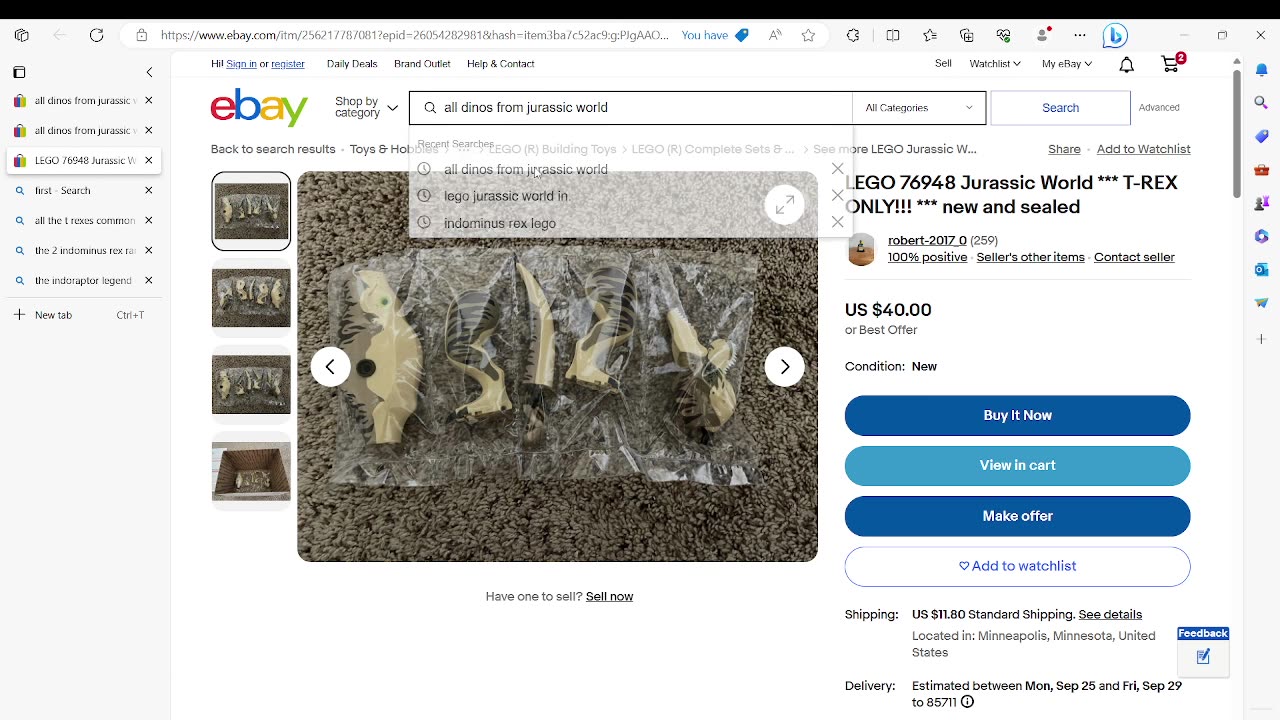Open sidebar search icon

click(x=1261, y=103)
